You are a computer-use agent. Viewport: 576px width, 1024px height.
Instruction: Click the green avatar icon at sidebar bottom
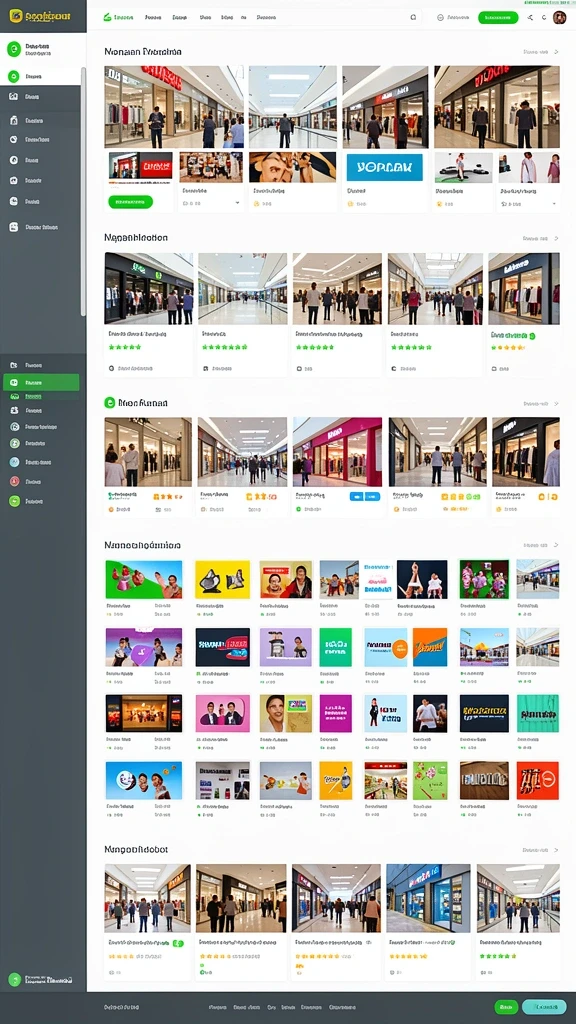click(14, 980)
